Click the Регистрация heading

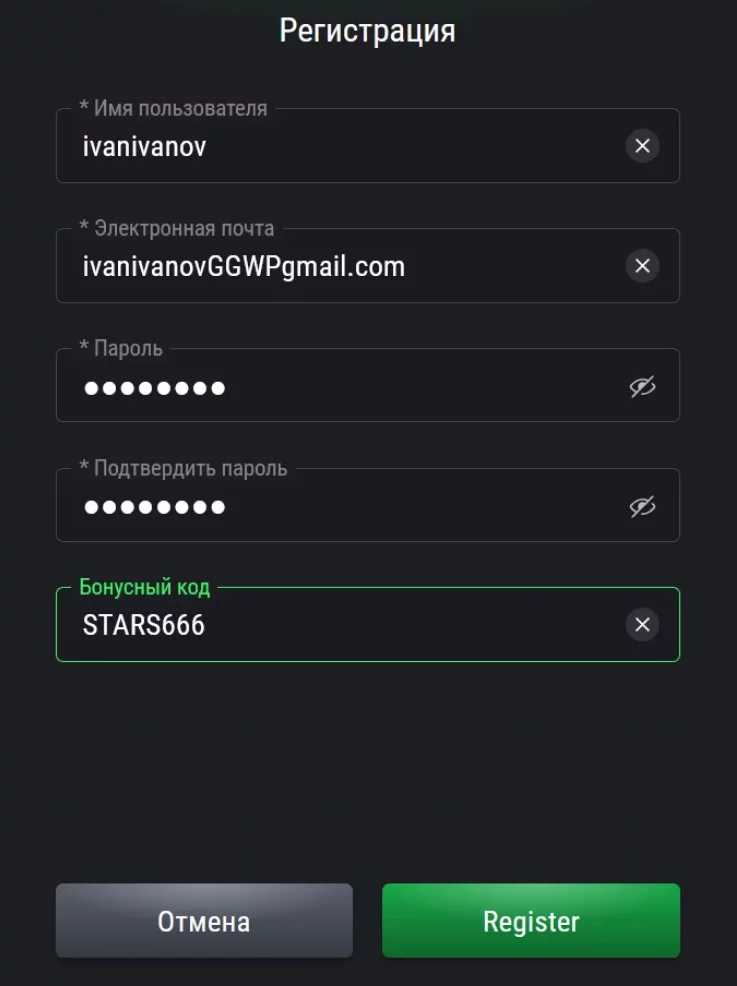click(367, 30)
